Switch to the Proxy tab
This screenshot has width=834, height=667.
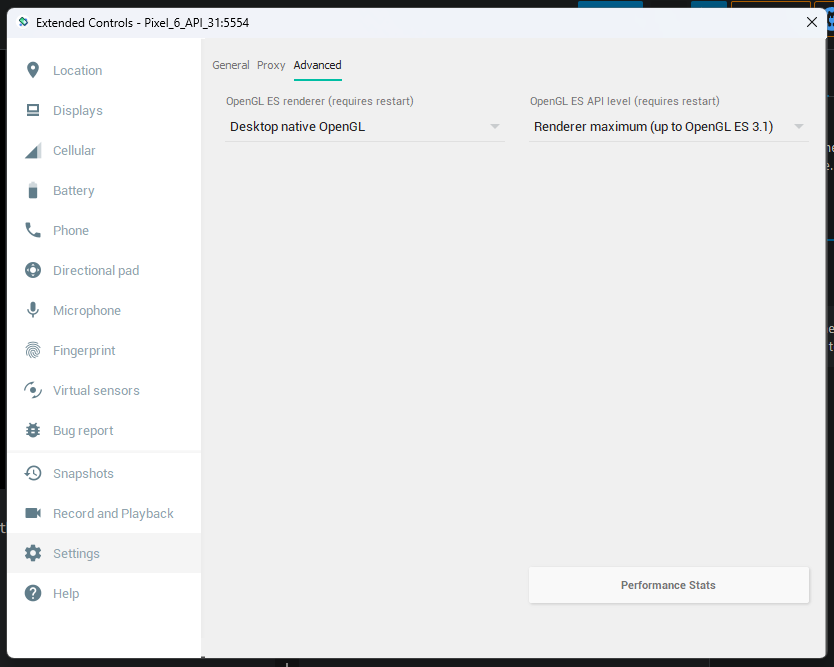point(271,65)
